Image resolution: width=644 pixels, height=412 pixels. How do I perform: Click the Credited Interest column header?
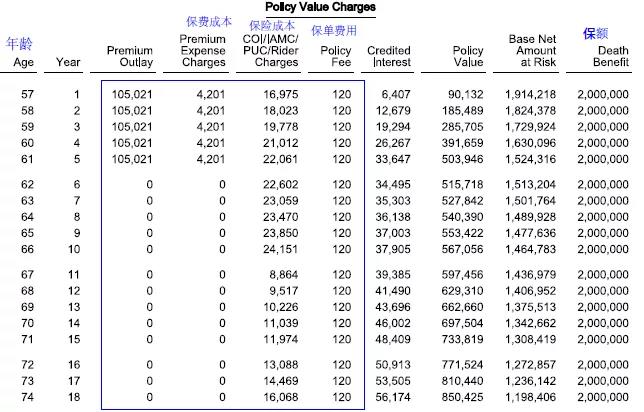(388, 56)
